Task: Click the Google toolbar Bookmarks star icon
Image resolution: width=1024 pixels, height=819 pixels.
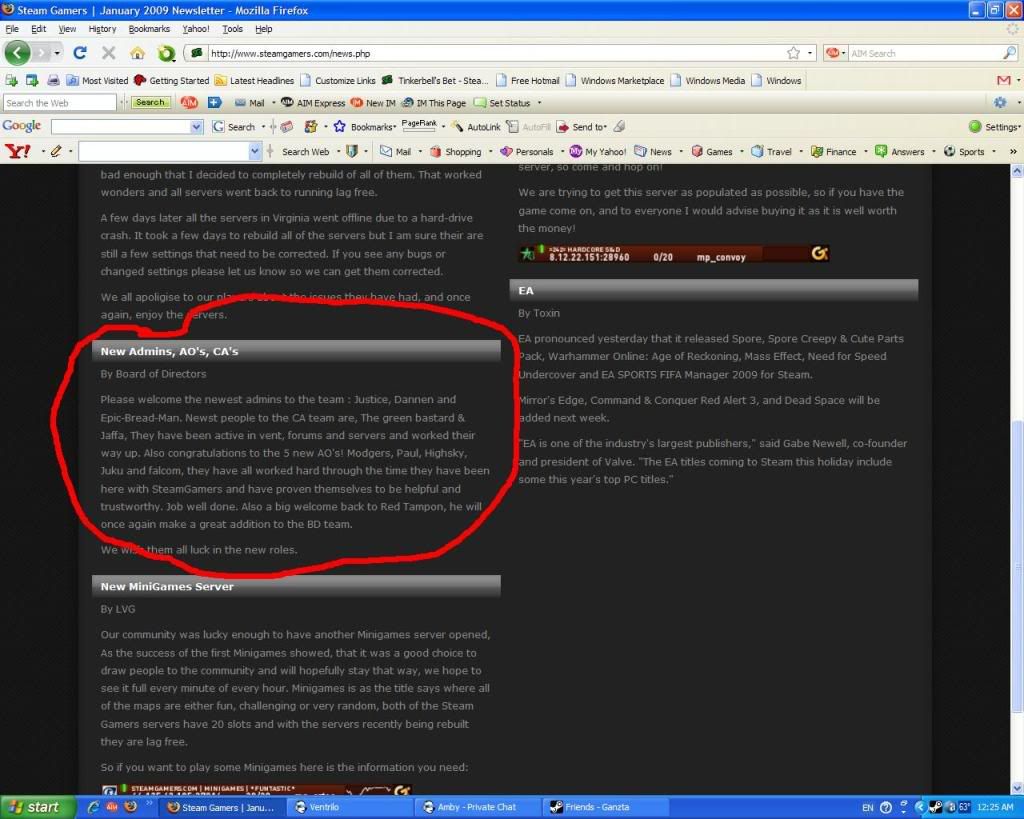Action: [340, 127]
